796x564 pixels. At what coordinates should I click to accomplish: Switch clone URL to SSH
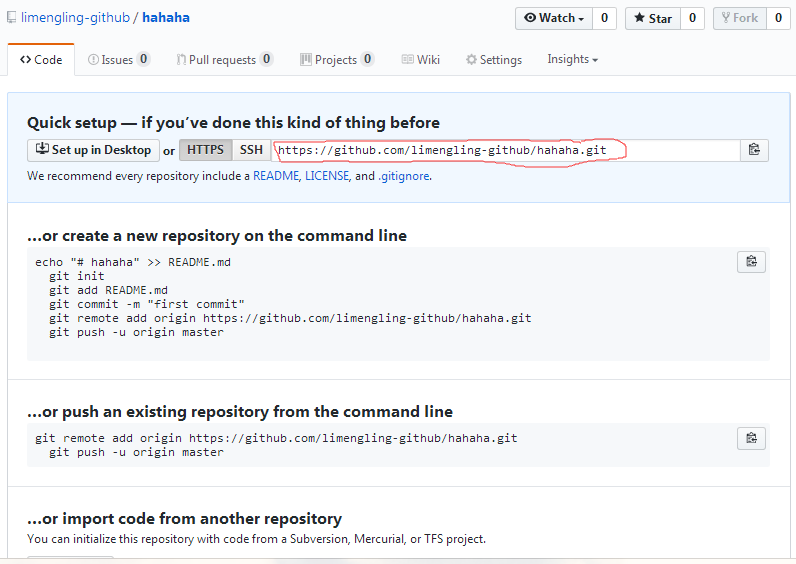pyautogui.click(x=251, y=150)
